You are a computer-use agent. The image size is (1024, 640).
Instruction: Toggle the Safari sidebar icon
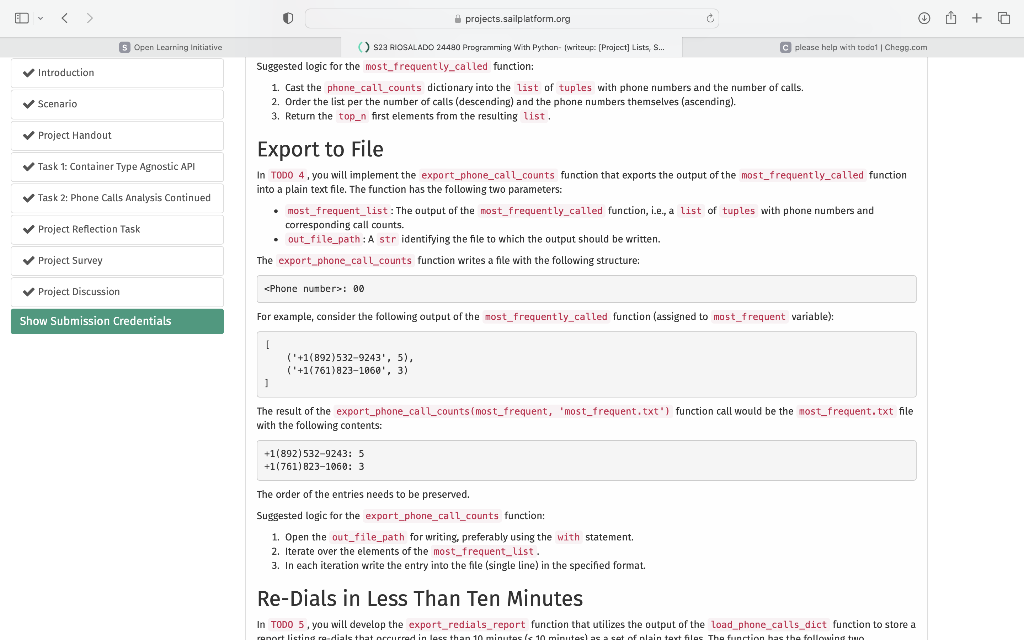[20, 17]
